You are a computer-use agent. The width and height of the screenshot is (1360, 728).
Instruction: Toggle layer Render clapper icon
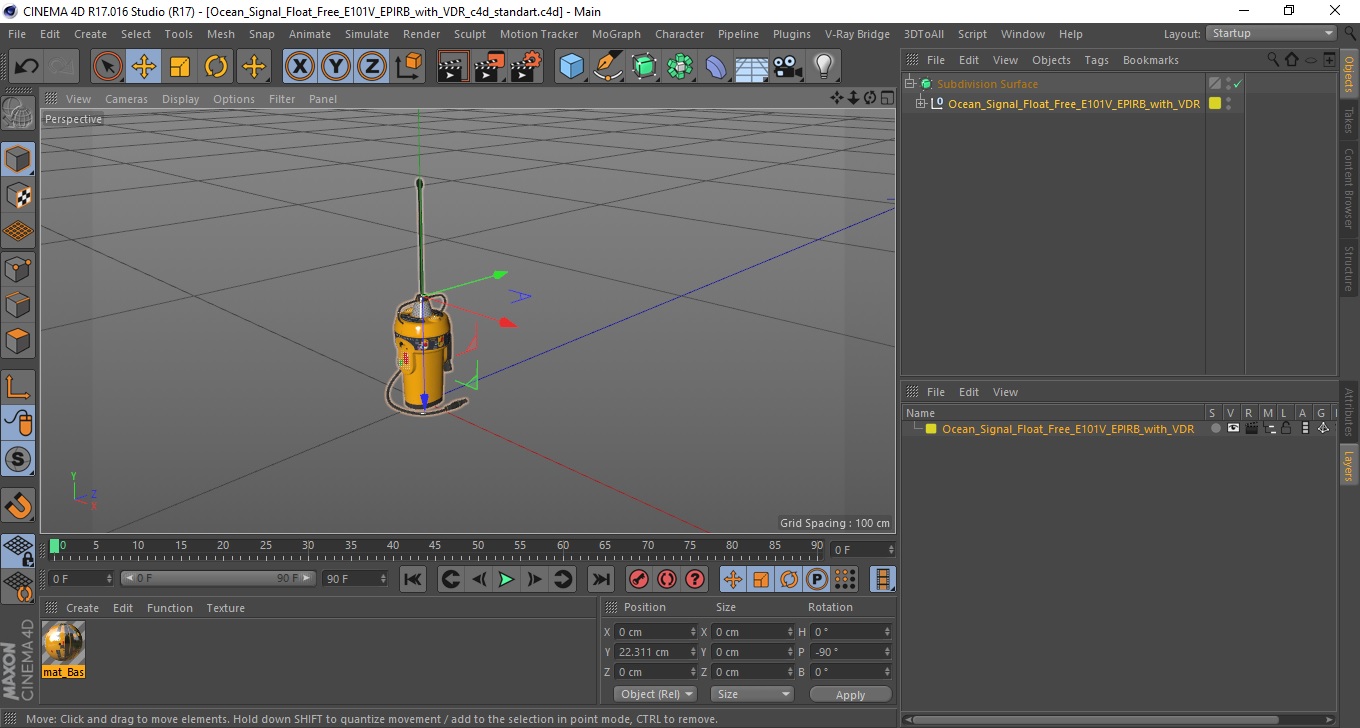(x=1251, y=429)
